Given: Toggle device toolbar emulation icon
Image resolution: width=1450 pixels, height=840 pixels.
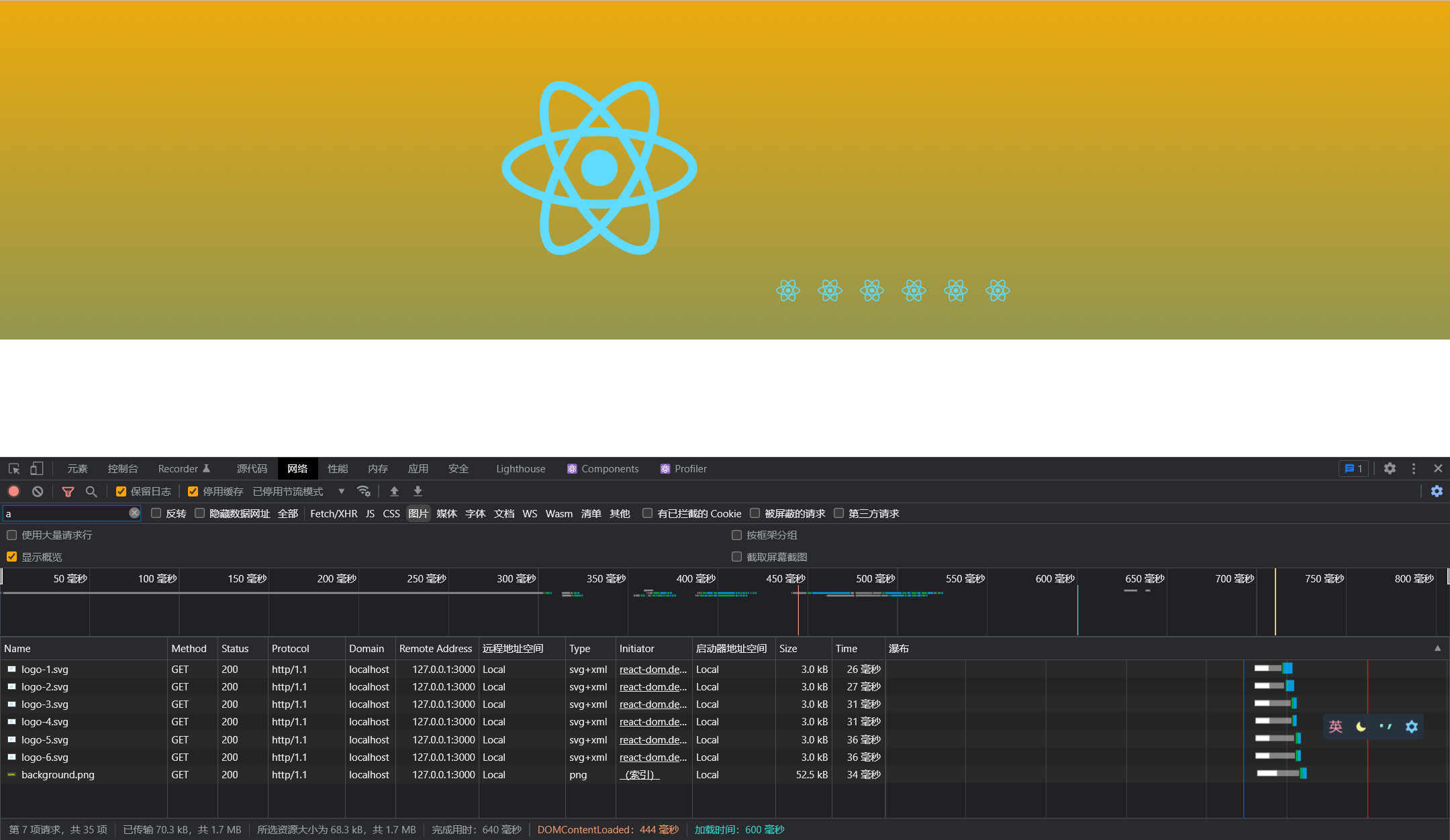Looking at the screenshot, I should pos(36,468).
